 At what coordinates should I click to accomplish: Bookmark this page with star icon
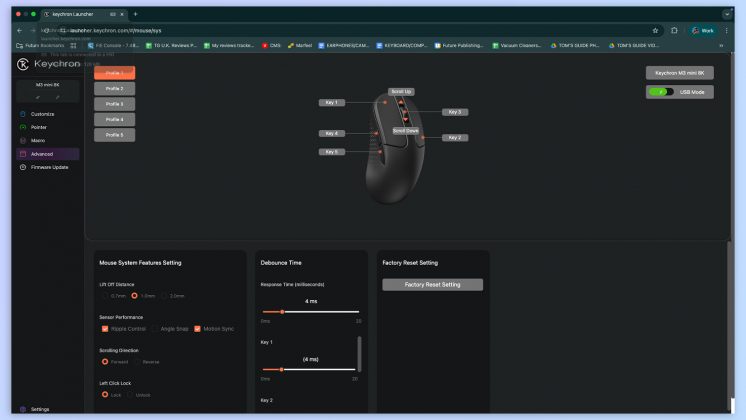click(x=655, y=30)
